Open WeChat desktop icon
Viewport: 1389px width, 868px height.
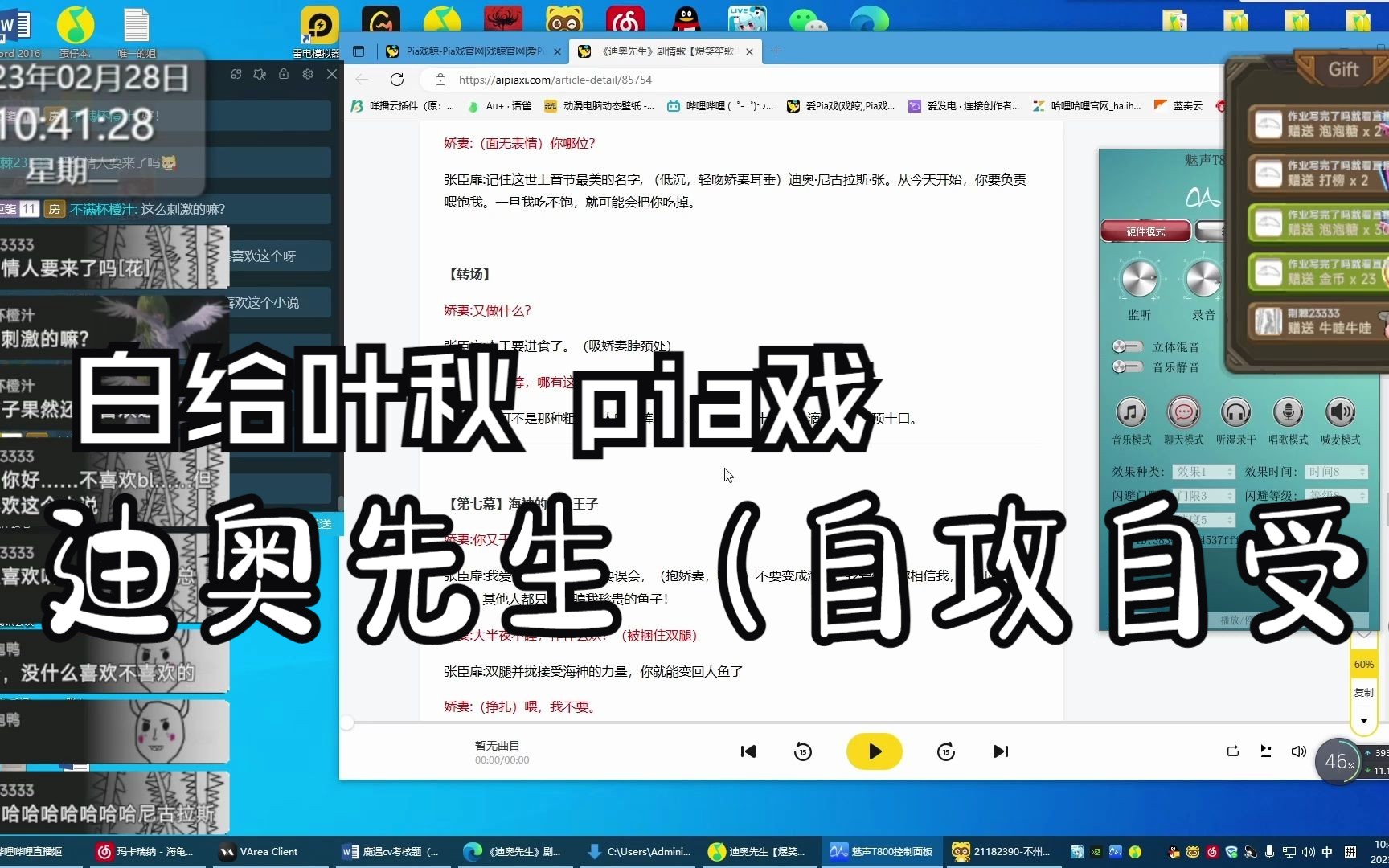point(808,19)
